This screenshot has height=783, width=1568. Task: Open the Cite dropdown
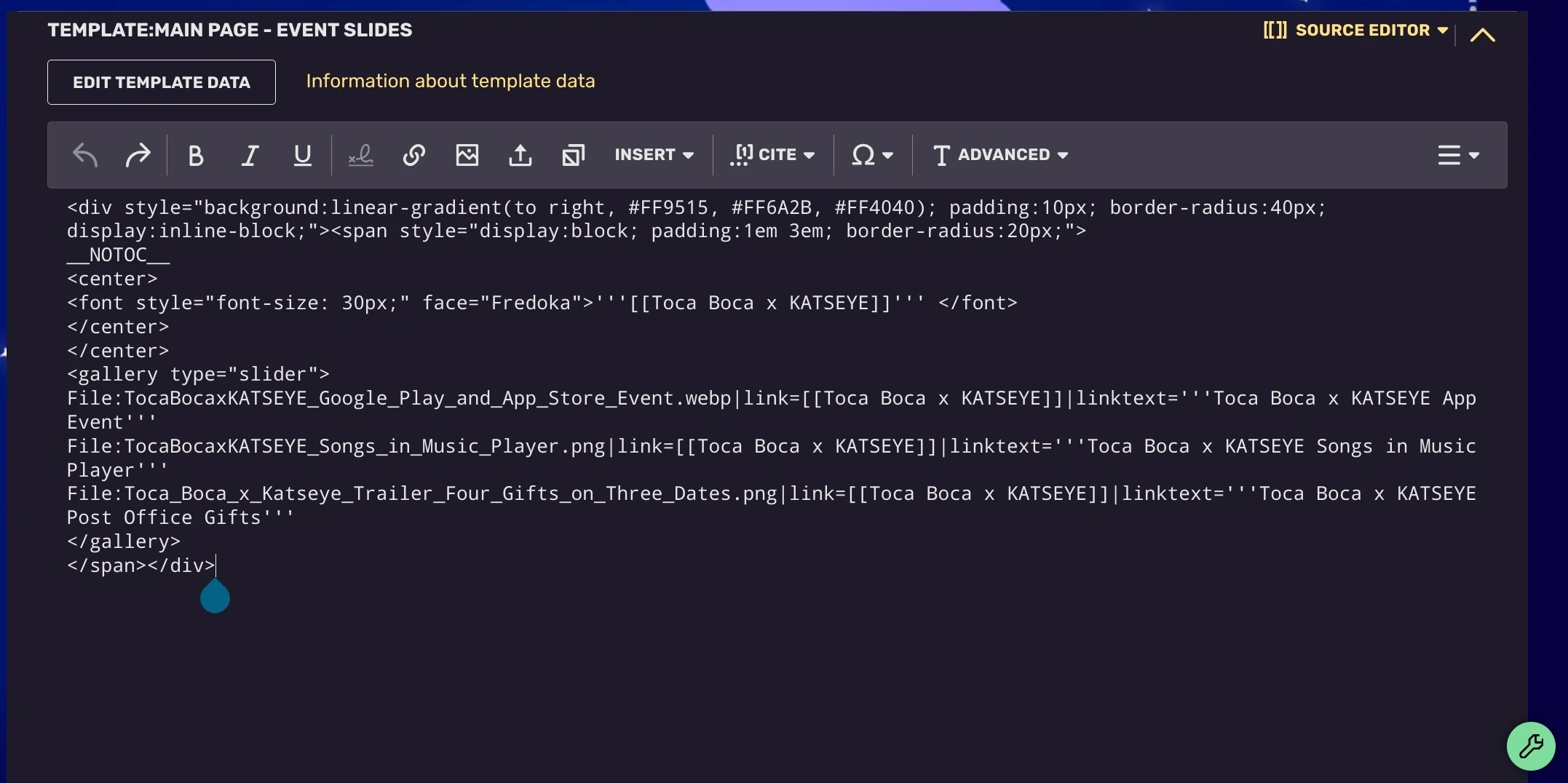773,155
